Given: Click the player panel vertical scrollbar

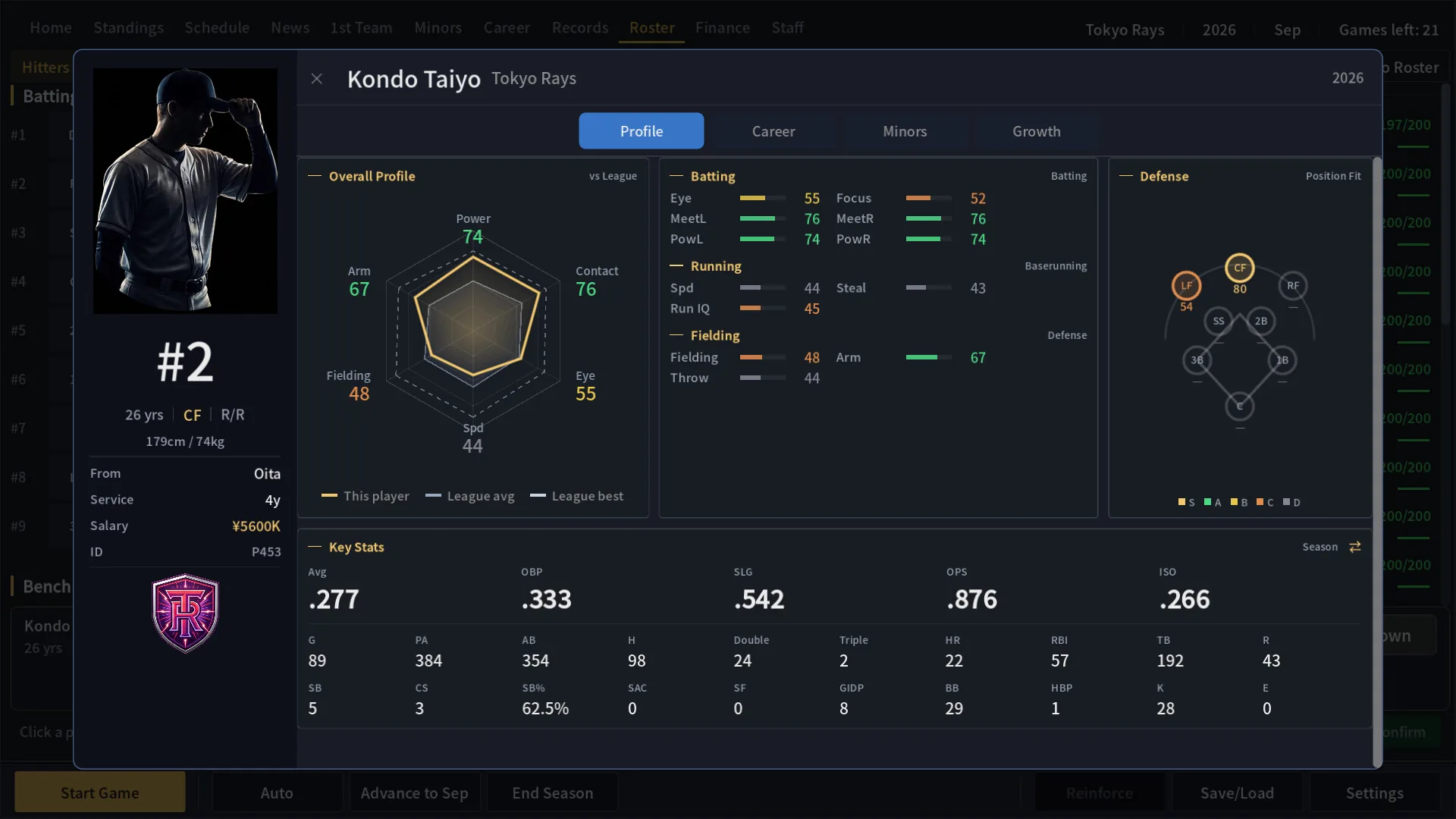Looking at the screenshot, I should click(x=1377, y=462).
